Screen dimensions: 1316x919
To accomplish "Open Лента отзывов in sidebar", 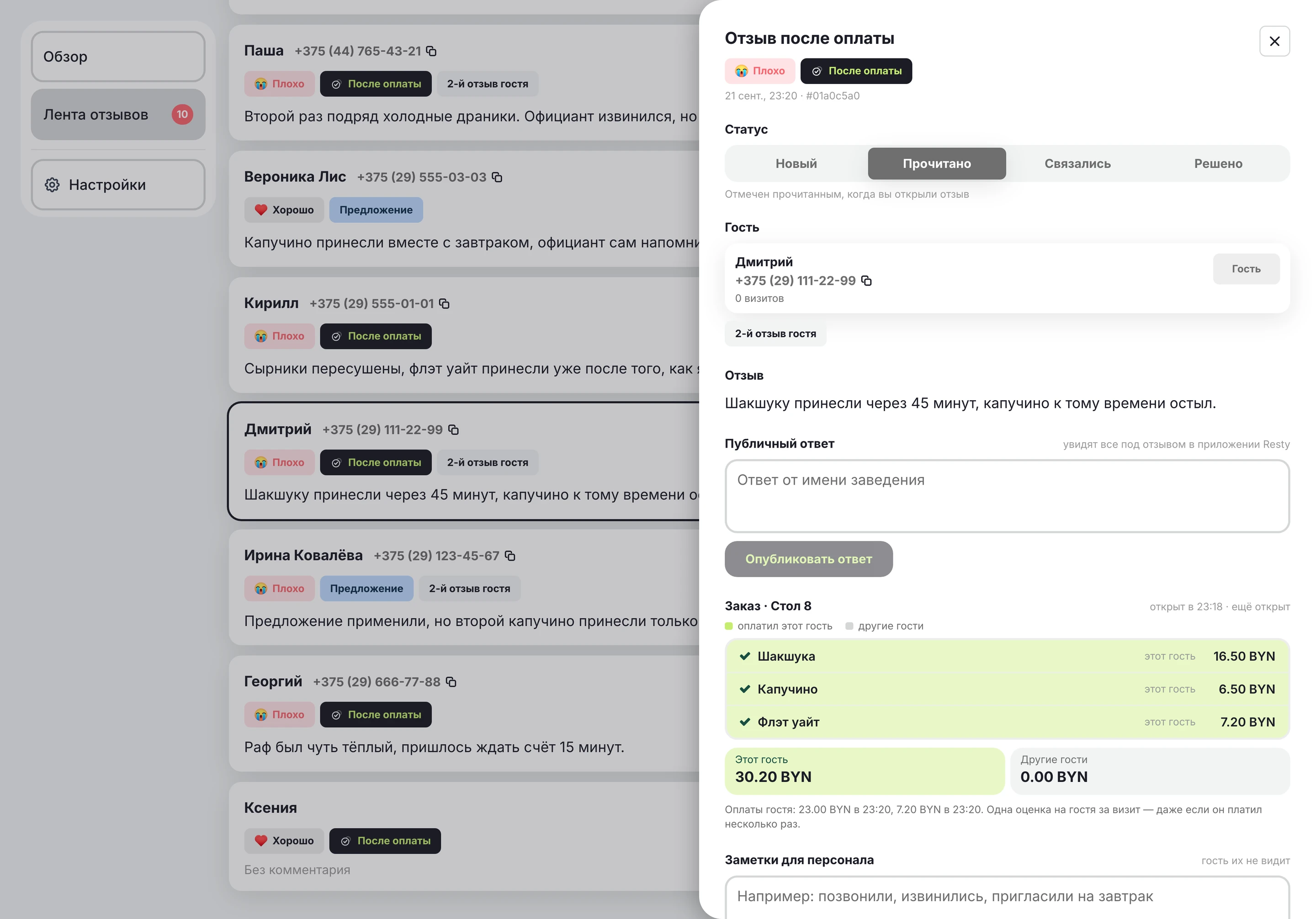I will pos(118,114).
